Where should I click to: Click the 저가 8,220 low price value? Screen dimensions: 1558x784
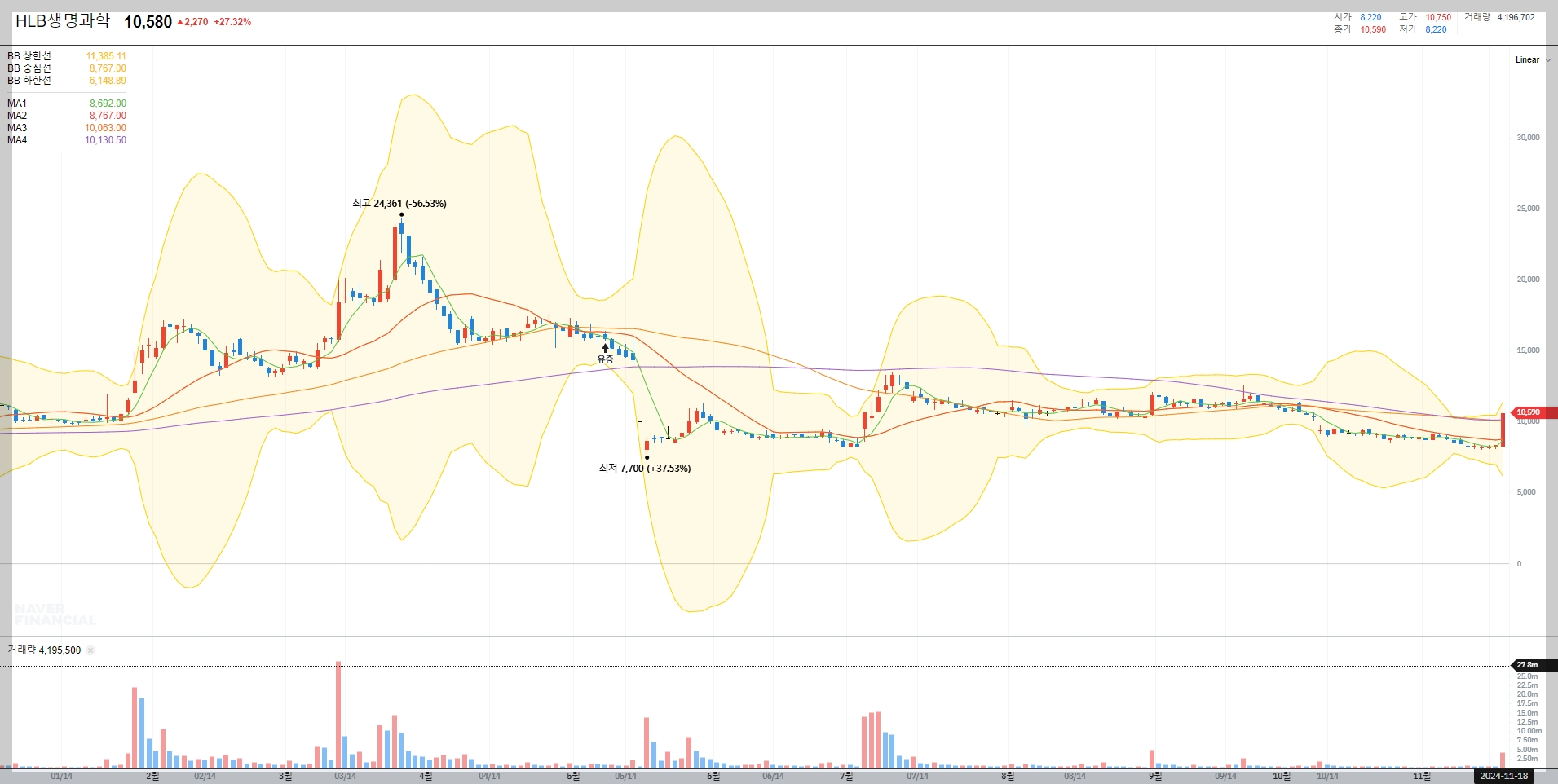pos(1436,29)
